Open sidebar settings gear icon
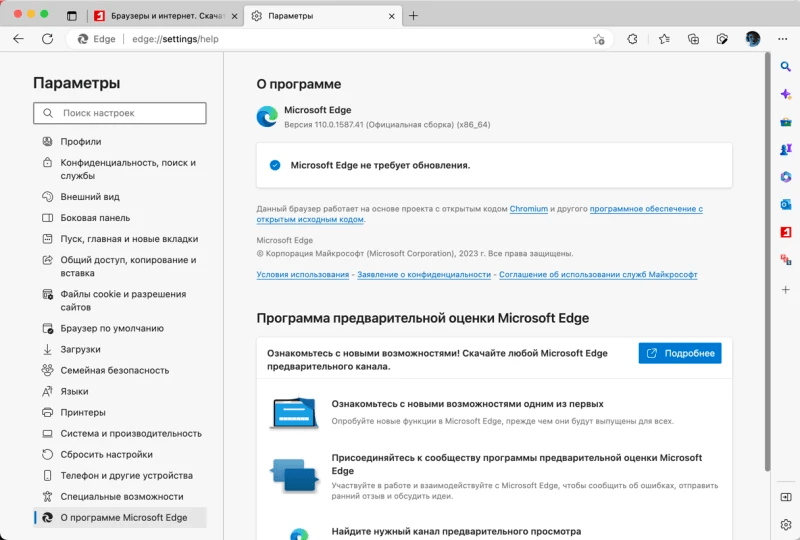Screen dimensions: 800x540 click(786, 524)
